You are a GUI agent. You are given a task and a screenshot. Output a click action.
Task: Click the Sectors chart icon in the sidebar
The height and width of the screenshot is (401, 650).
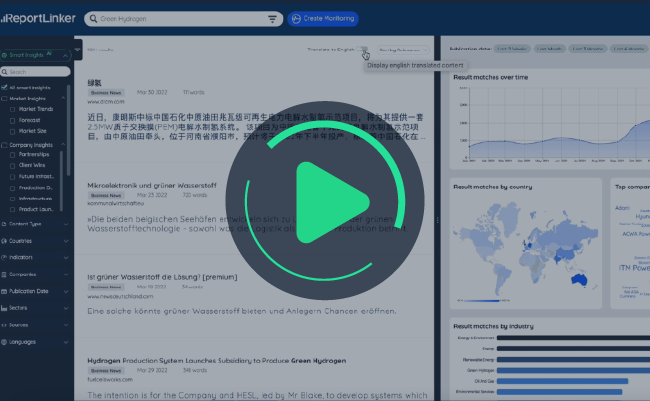click(4, 307)
